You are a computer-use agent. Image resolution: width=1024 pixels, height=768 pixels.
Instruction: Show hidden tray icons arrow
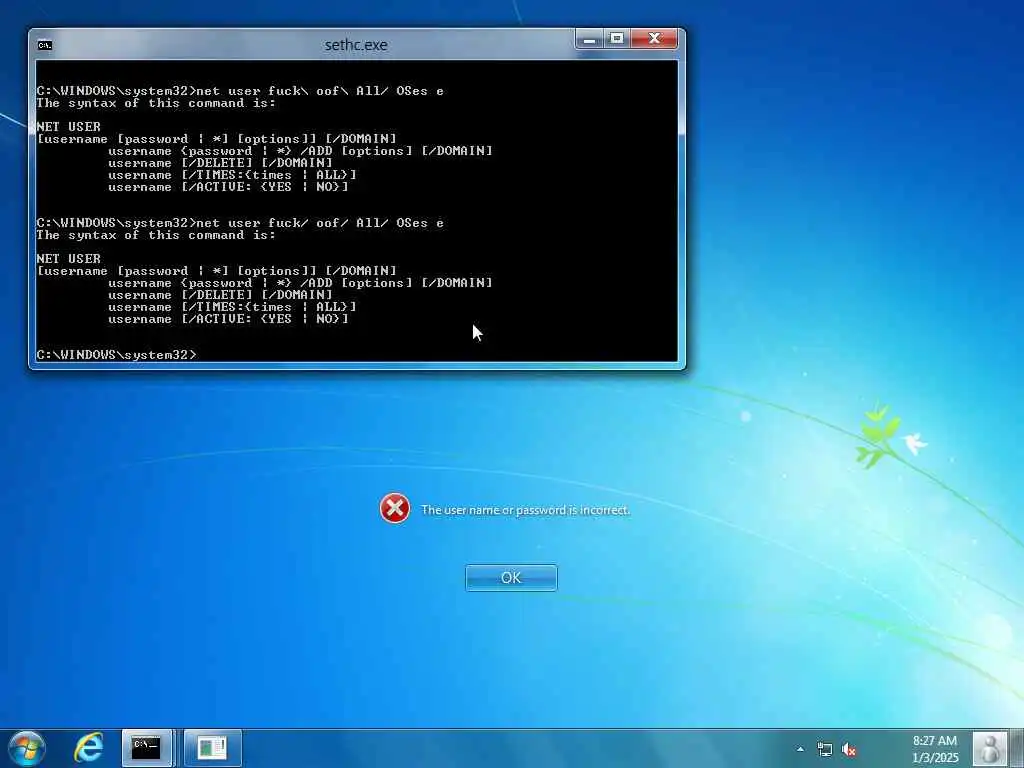(x=800, y=749)
